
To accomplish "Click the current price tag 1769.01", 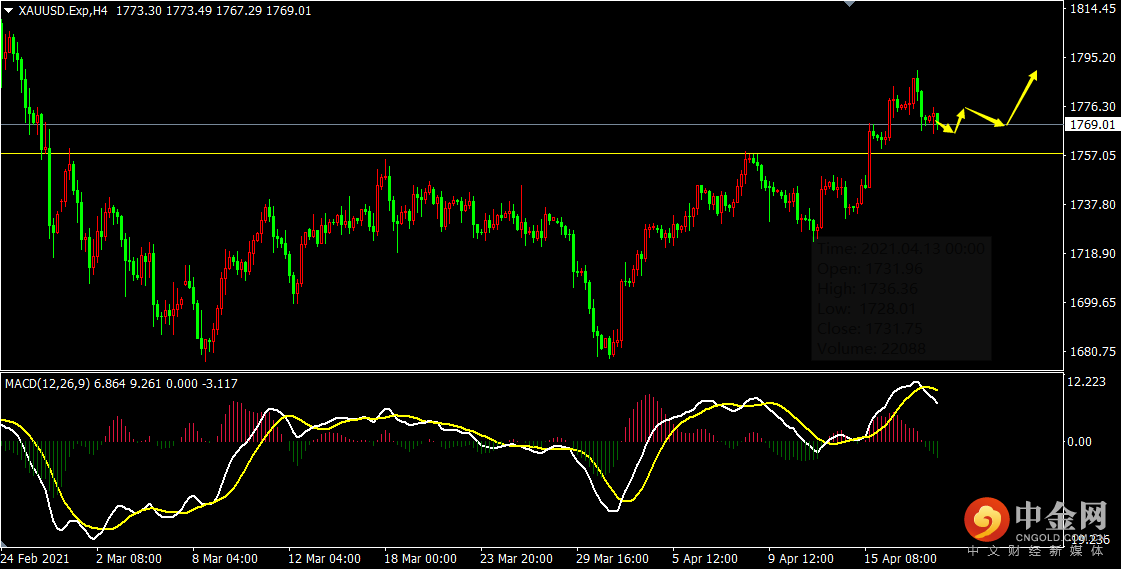I will click(1092, 124).
